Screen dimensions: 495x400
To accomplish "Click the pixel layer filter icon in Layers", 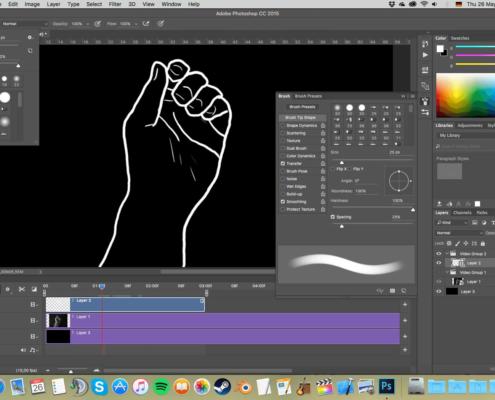I will coord(474,223).
